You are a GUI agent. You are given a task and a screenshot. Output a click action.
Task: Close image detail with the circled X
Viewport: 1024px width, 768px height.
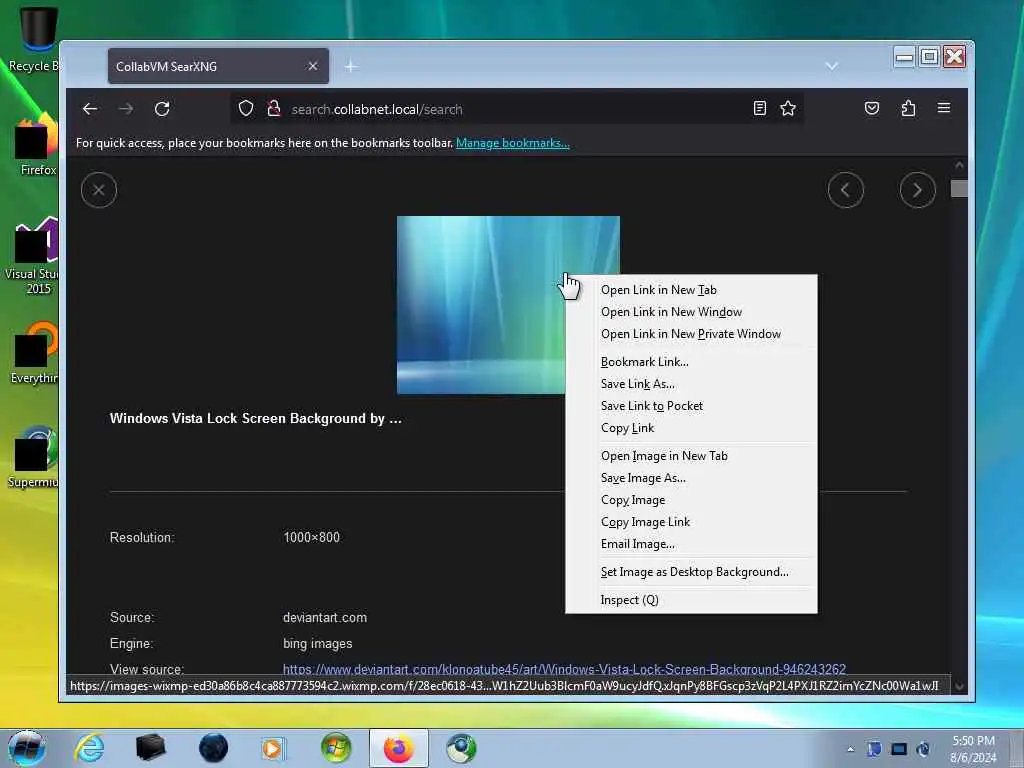point(99,190)
